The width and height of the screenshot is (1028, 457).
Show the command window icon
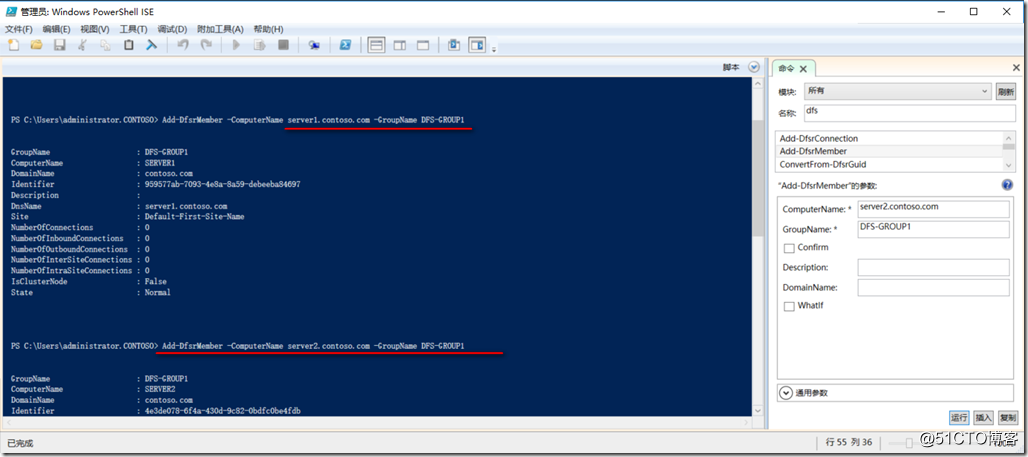point(454,45)
